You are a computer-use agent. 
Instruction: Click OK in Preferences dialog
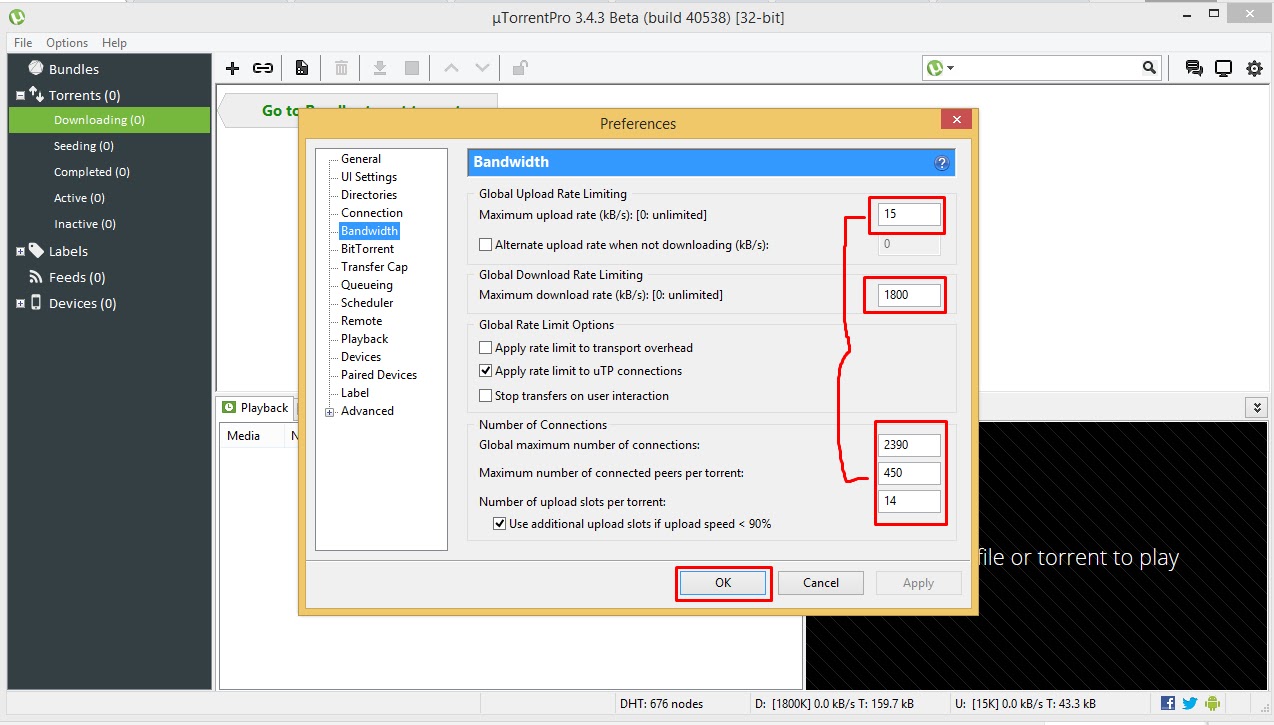[723, 583]
